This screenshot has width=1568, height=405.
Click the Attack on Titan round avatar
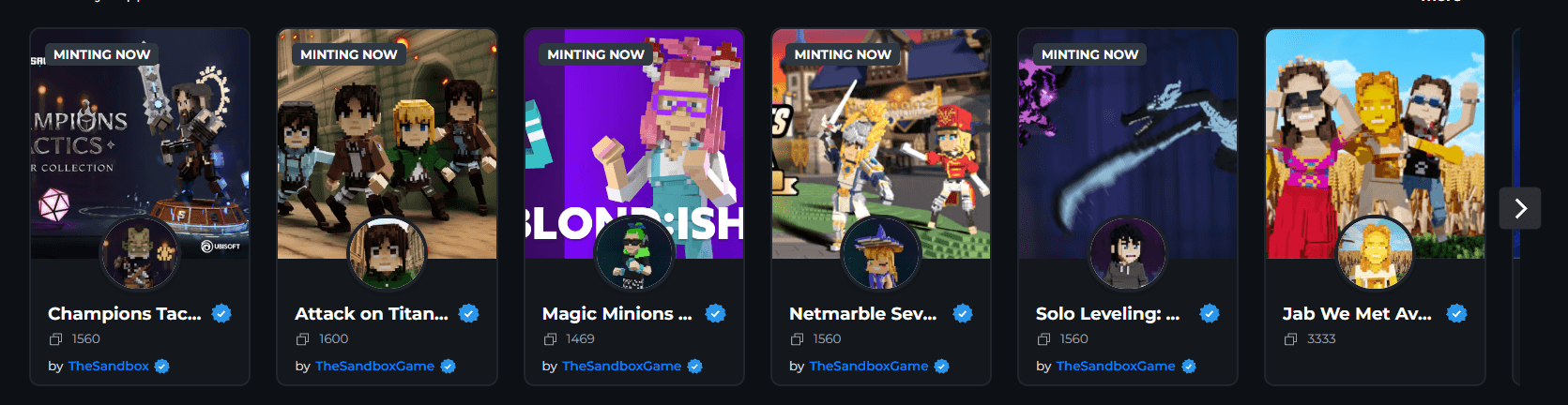[x=387, y=253]
